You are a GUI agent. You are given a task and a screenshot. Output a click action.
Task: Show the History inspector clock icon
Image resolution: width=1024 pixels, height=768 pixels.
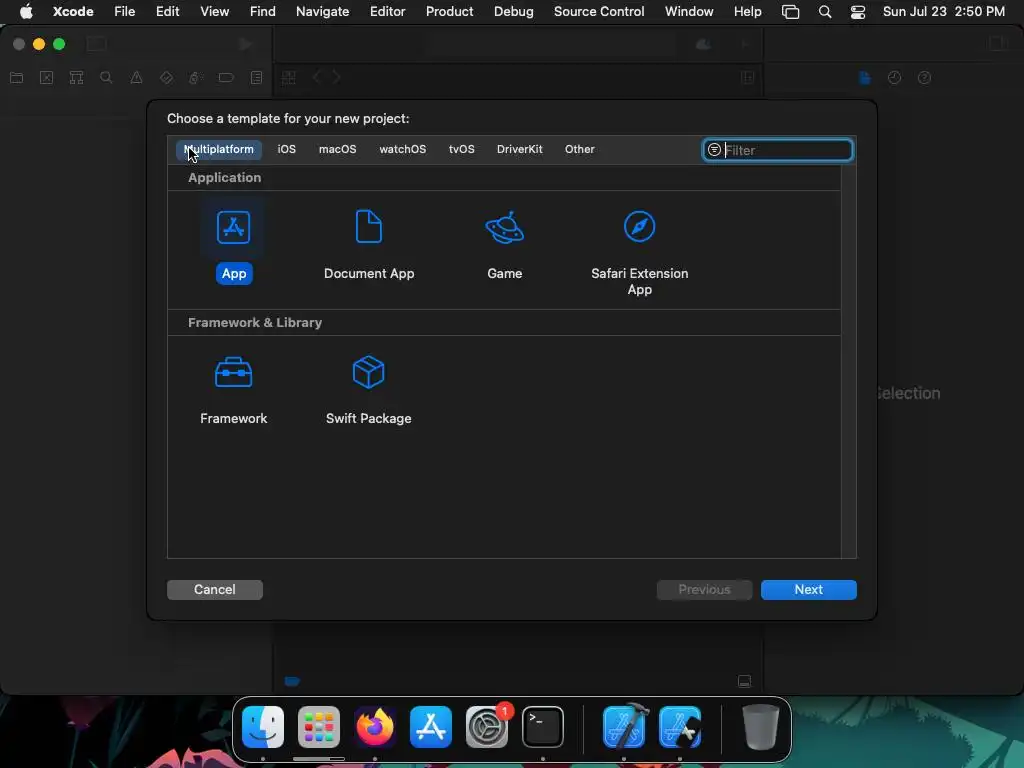pos(894,78)
